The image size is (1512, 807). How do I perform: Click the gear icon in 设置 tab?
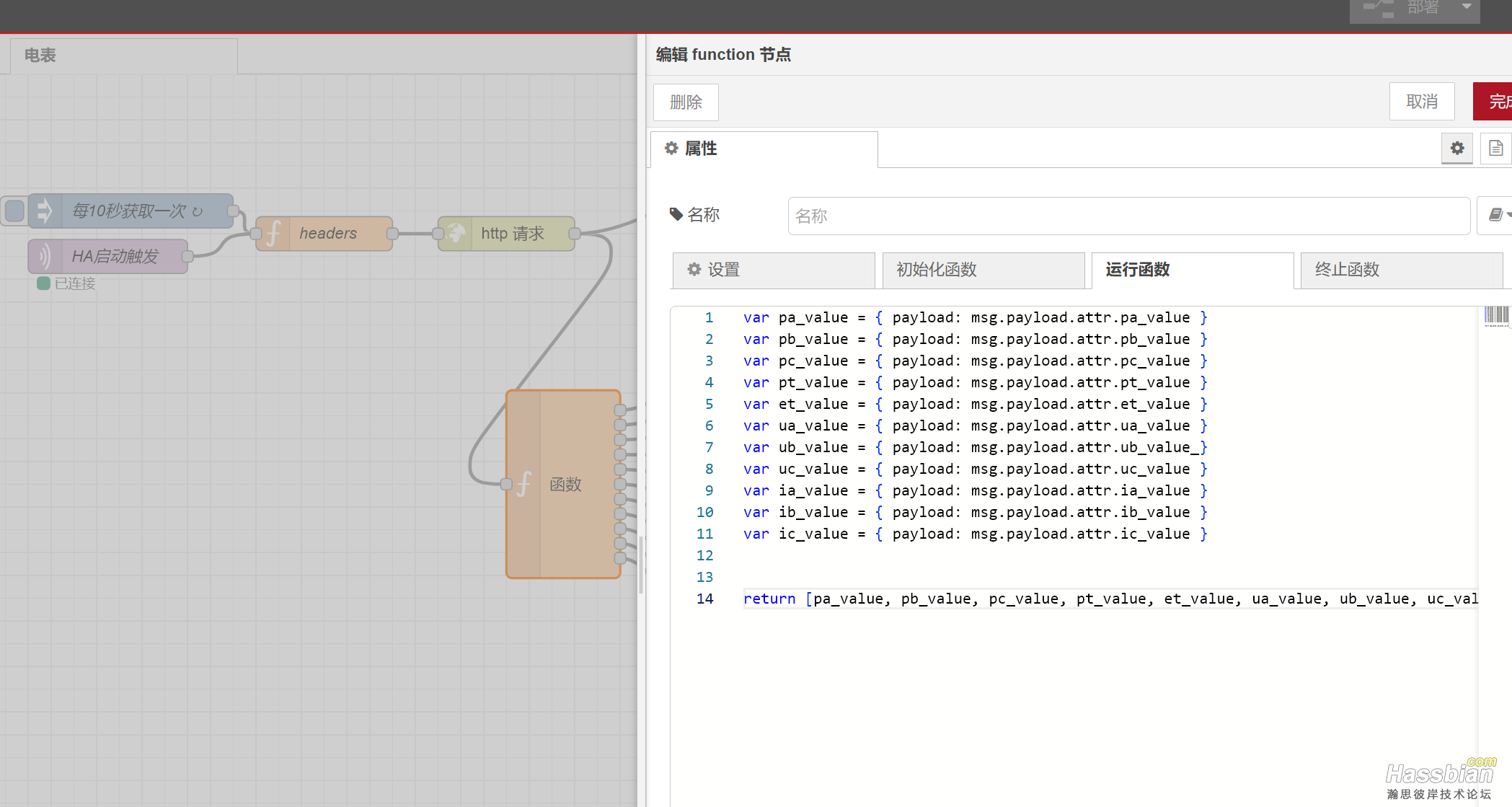click(x=694, y=269)
